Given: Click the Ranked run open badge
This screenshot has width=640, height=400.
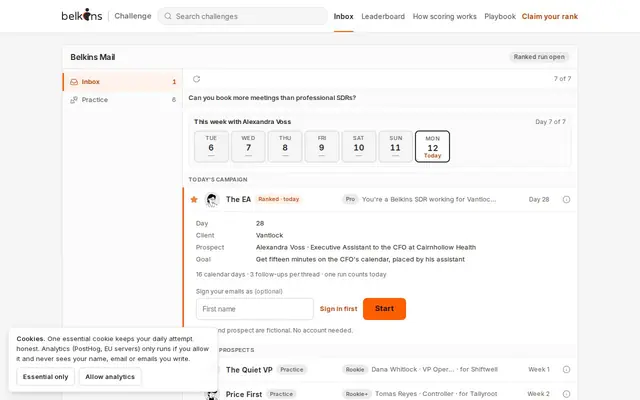Looking at the screenshot, I should [x=539, y=57].
